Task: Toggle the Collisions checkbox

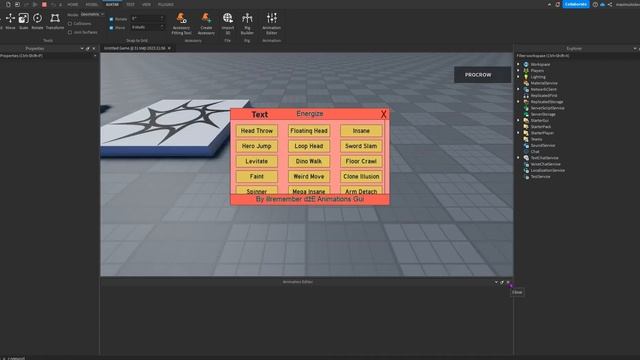Action: click(x=70, y=24)
